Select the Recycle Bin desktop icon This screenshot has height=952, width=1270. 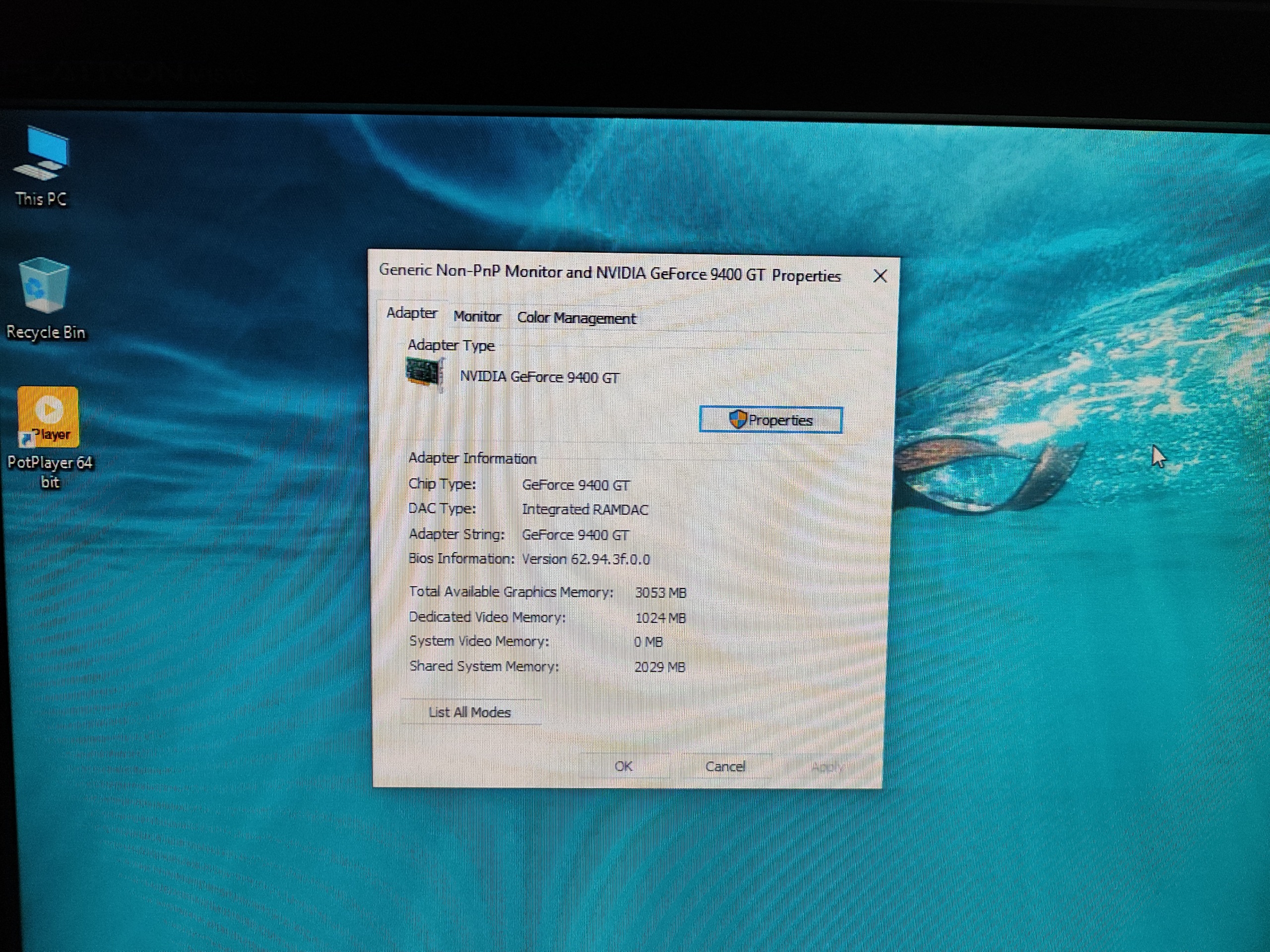pos(44,286)
